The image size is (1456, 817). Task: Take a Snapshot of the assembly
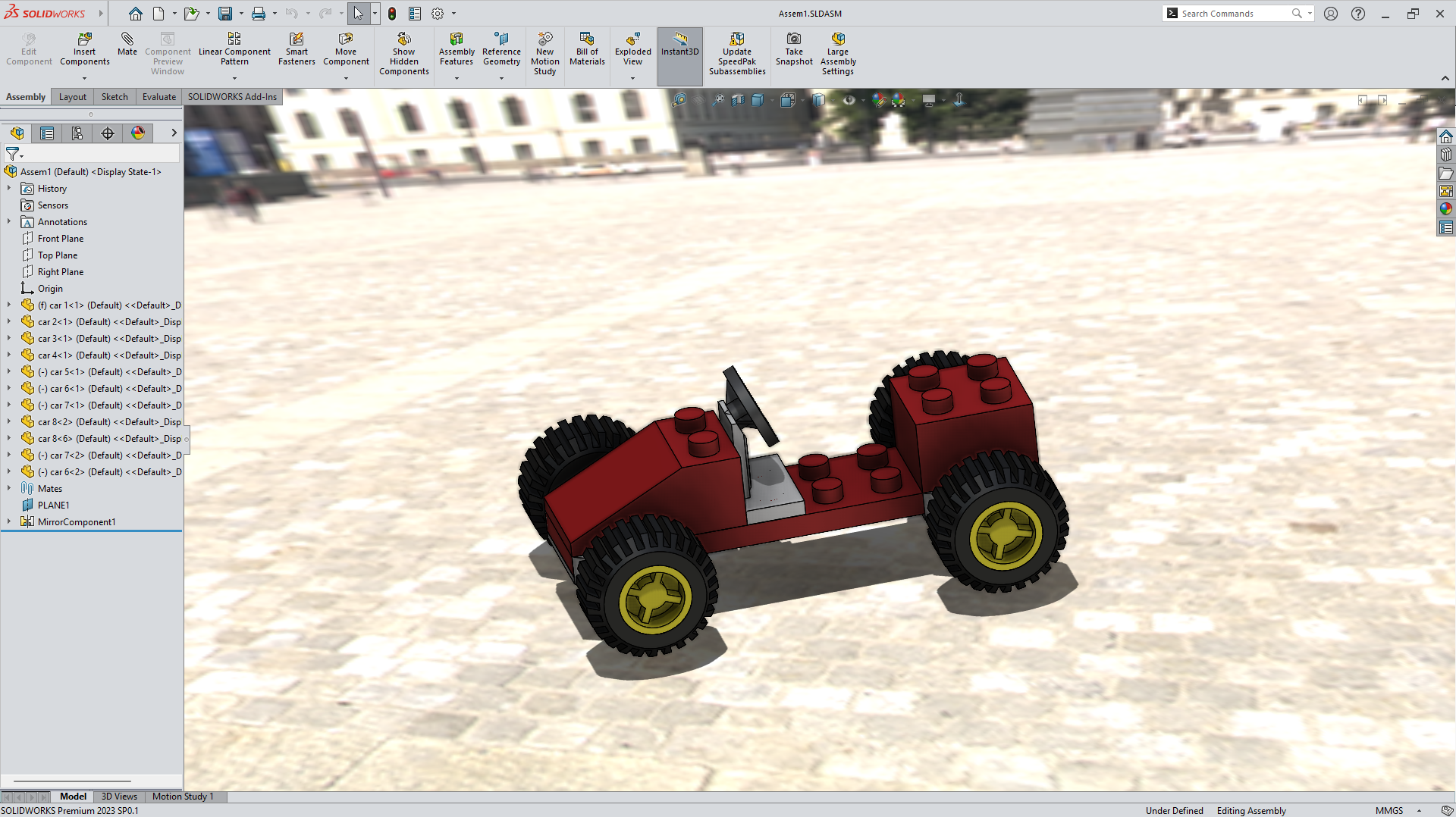coord(794,49)
